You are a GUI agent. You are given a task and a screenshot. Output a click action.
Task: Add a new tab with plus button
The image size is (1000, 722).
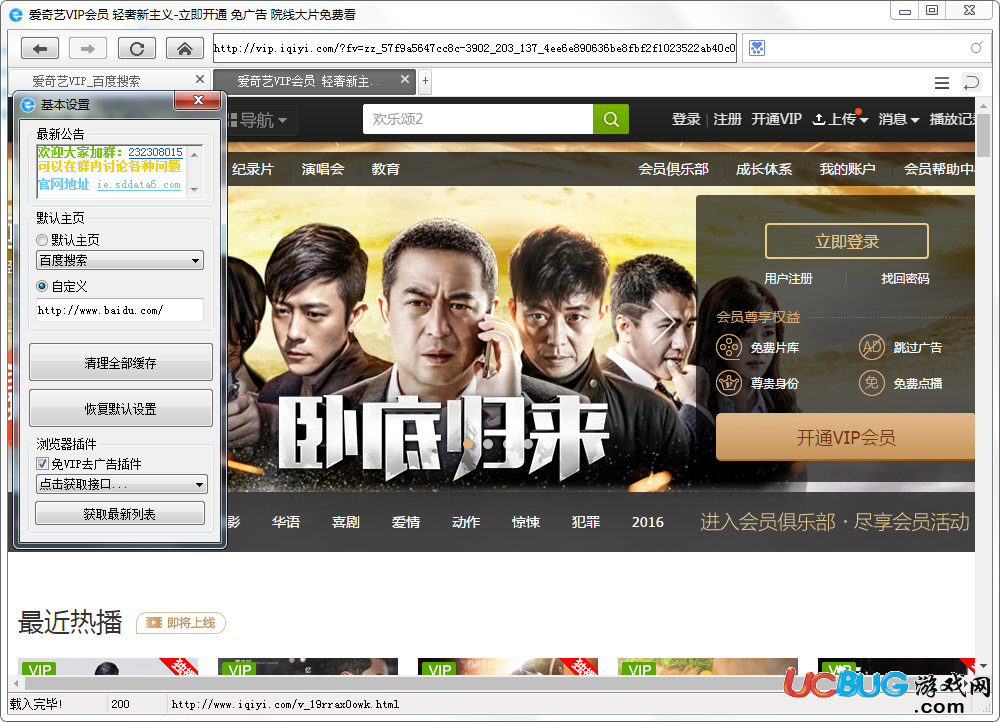[425, 81]
